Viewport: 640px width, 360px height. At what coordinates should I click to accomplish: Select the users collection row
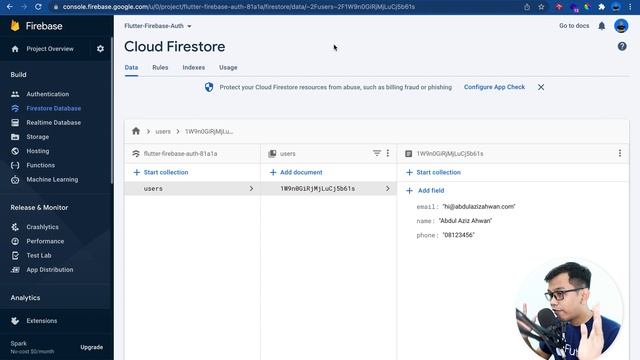click(x=192, y=189)
